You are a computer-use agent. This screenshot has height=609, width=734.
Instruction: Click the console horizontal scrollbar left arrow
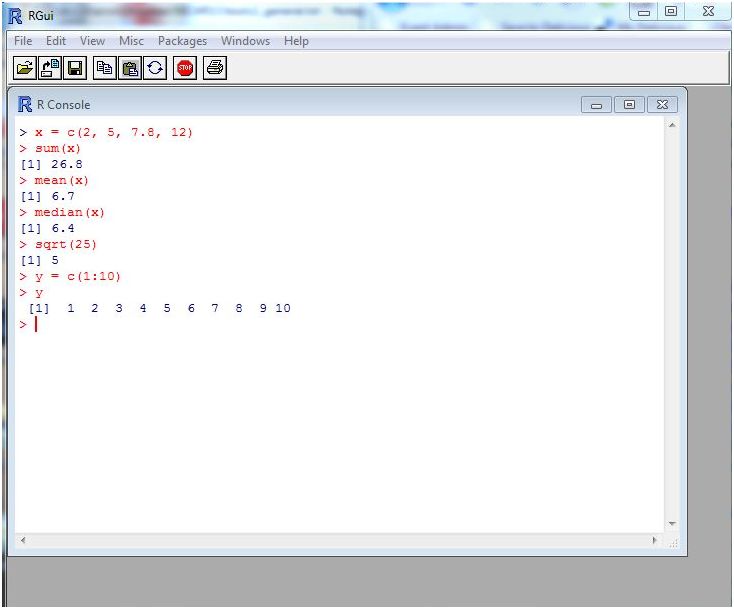pyautogui.click(x=22, y=540)
